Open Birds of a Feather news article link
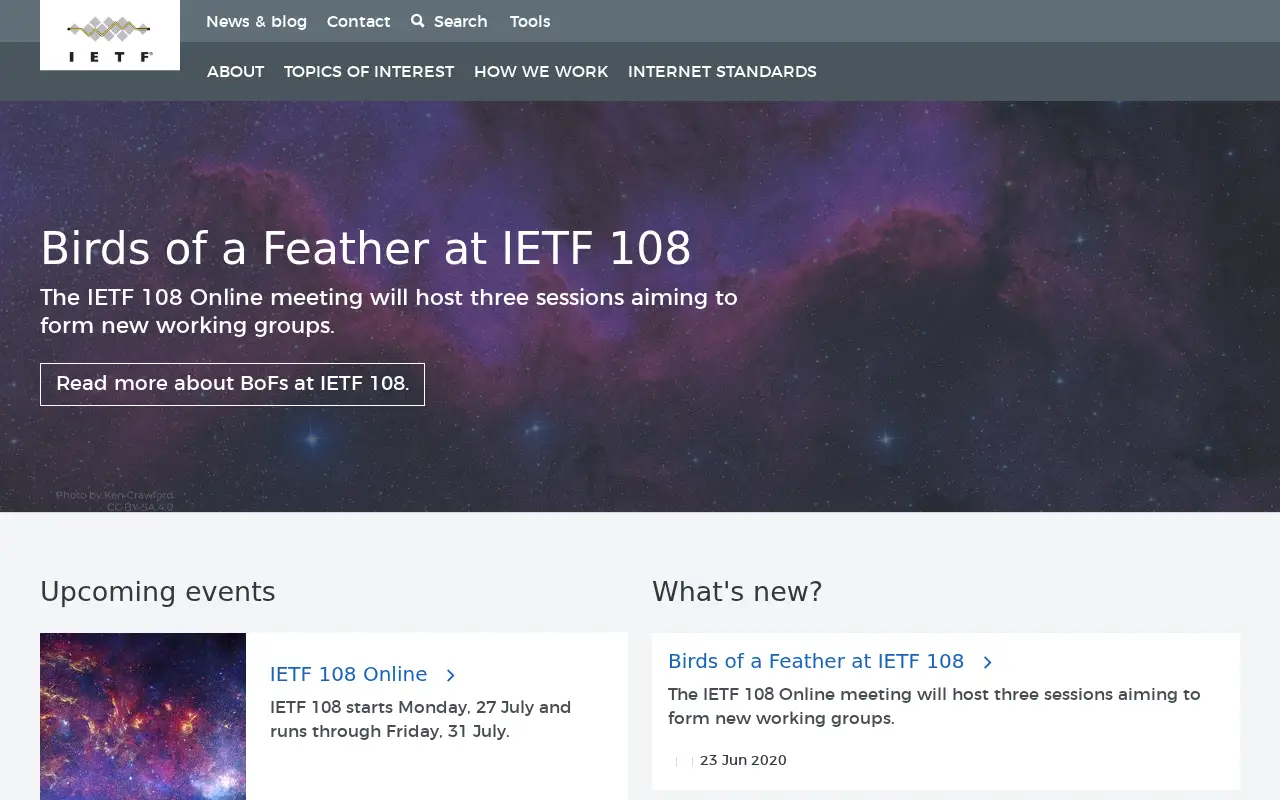Image resolution: width=1280 pixels, height=800 pixels. (x=816, y=661)
